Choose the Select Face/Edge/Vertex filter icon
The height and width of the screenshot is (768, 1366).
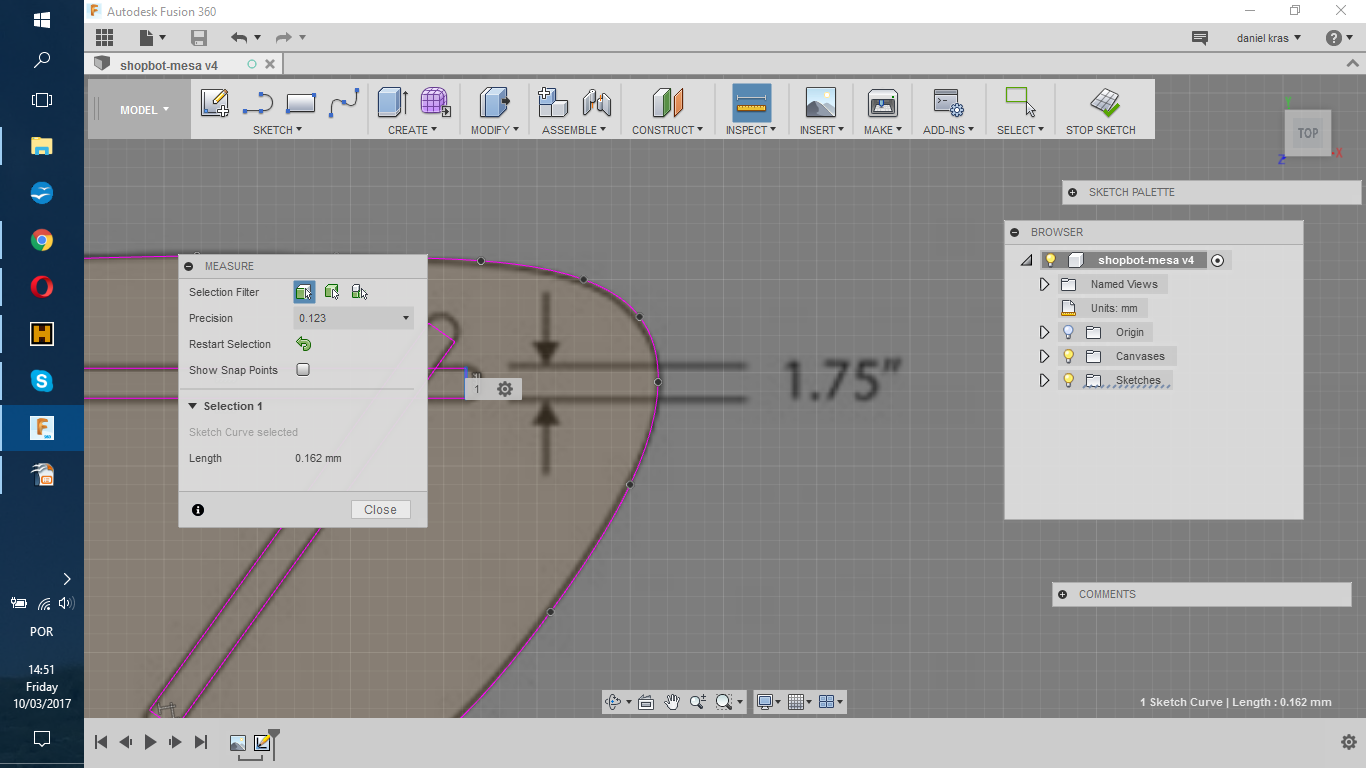(x=304, y=292)
